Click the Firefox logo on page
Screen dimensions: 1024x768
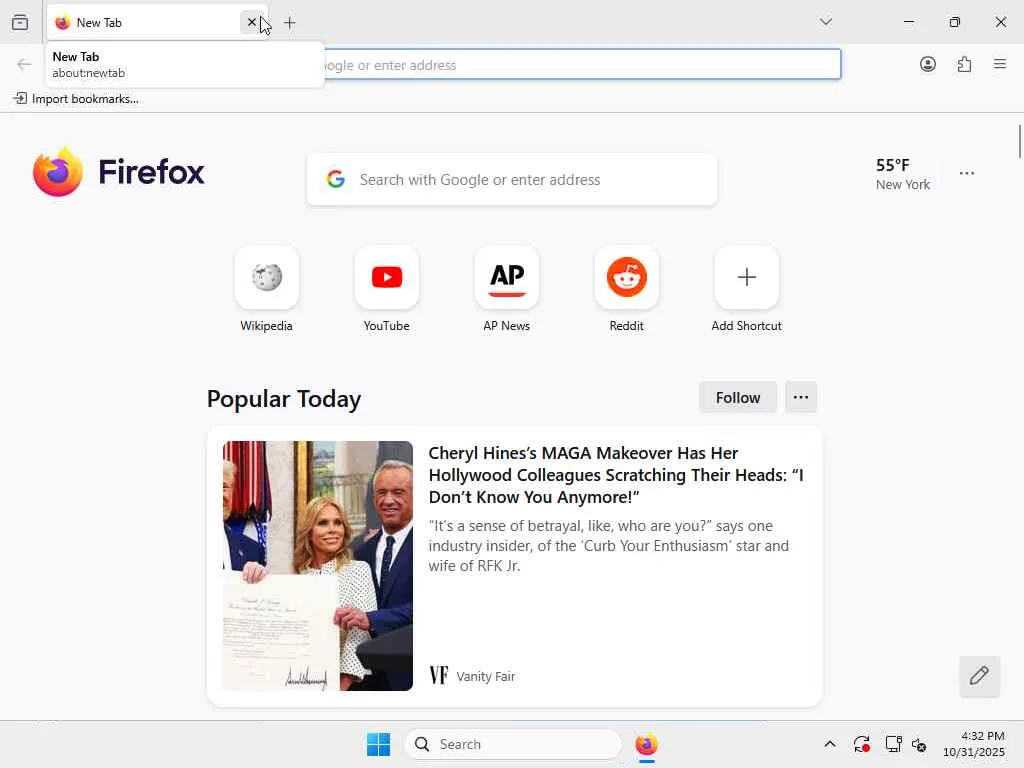119,172
